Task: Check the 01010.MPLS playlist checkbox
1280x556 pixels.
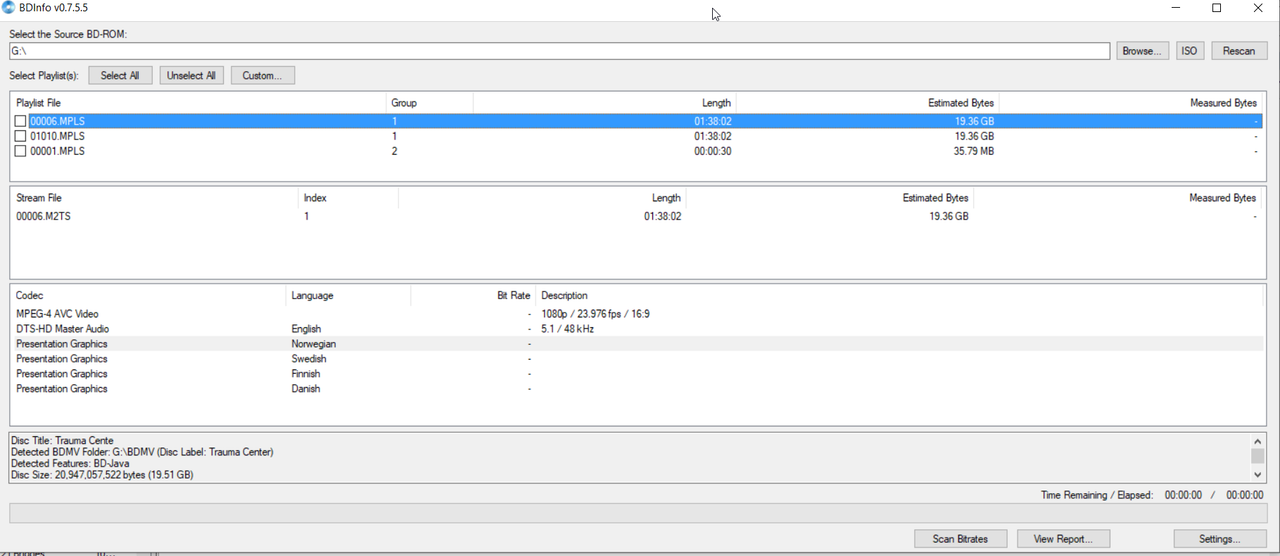Action: pos(20,136)
